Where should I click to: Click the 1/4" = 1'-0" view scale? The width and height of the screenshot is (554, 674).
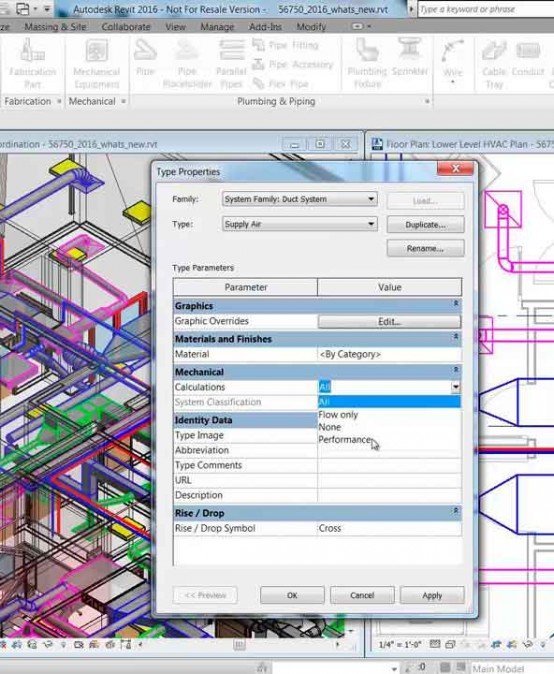pyautogui.click(x=399, y=644)
